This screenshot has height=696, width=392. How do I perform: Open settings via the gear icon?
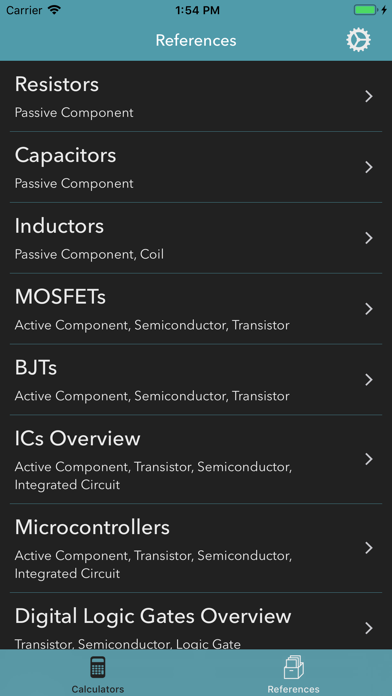click(358, 40)
